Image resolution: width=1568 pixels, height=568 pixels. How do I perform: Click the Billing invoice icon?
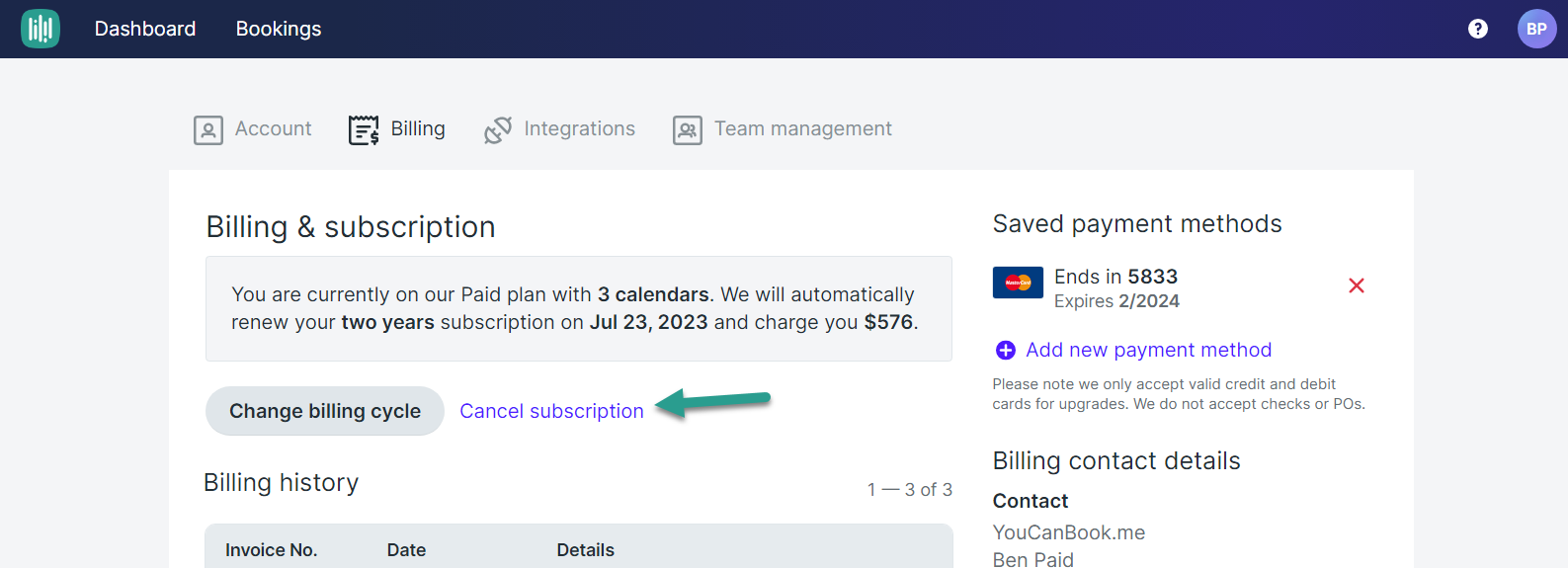pyautogui.click(x=364, y=129)
